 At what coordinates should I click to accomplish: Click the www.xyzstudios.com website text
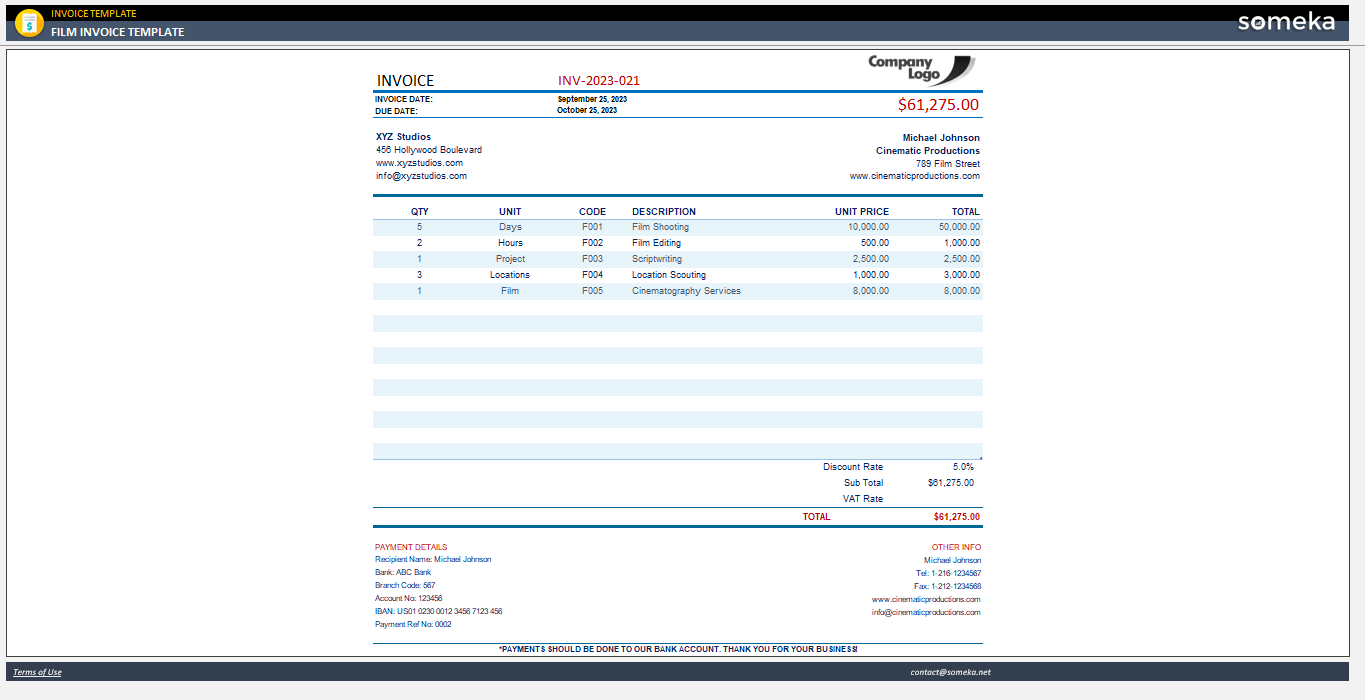[x=419, y=163]
